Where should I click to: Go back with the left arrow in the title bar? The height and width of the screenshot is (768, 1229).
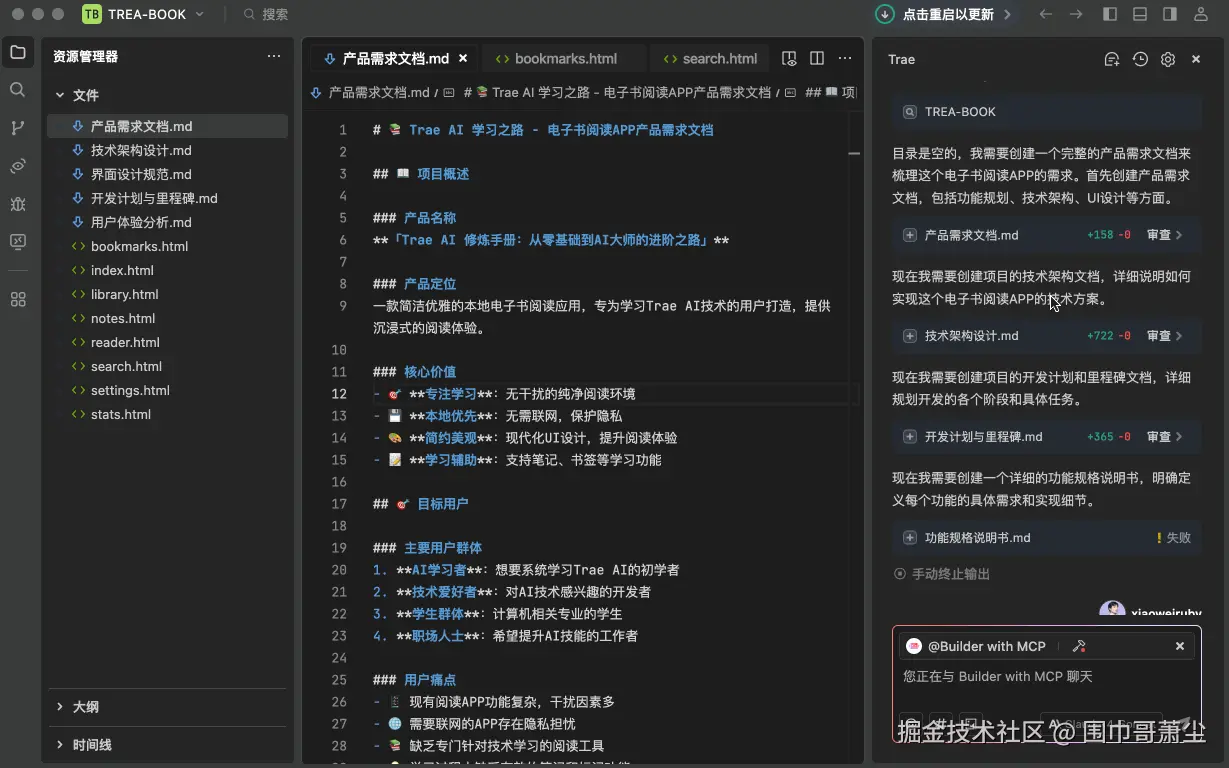(x=1046, y=14)
